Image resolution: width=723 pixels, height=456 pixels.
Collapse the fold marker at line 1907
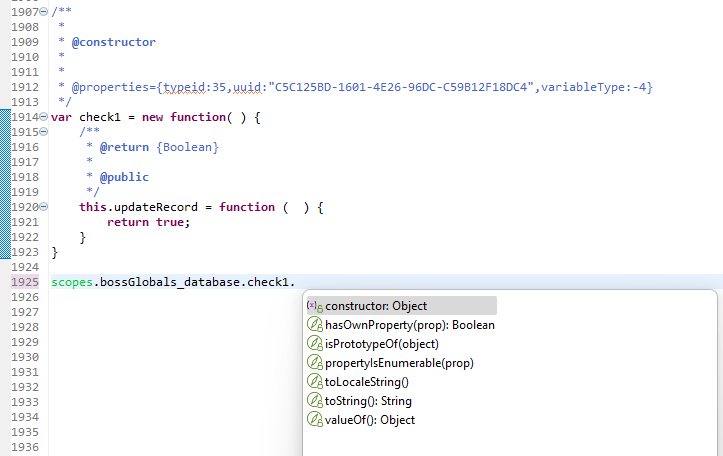click(x=43, y=12)
